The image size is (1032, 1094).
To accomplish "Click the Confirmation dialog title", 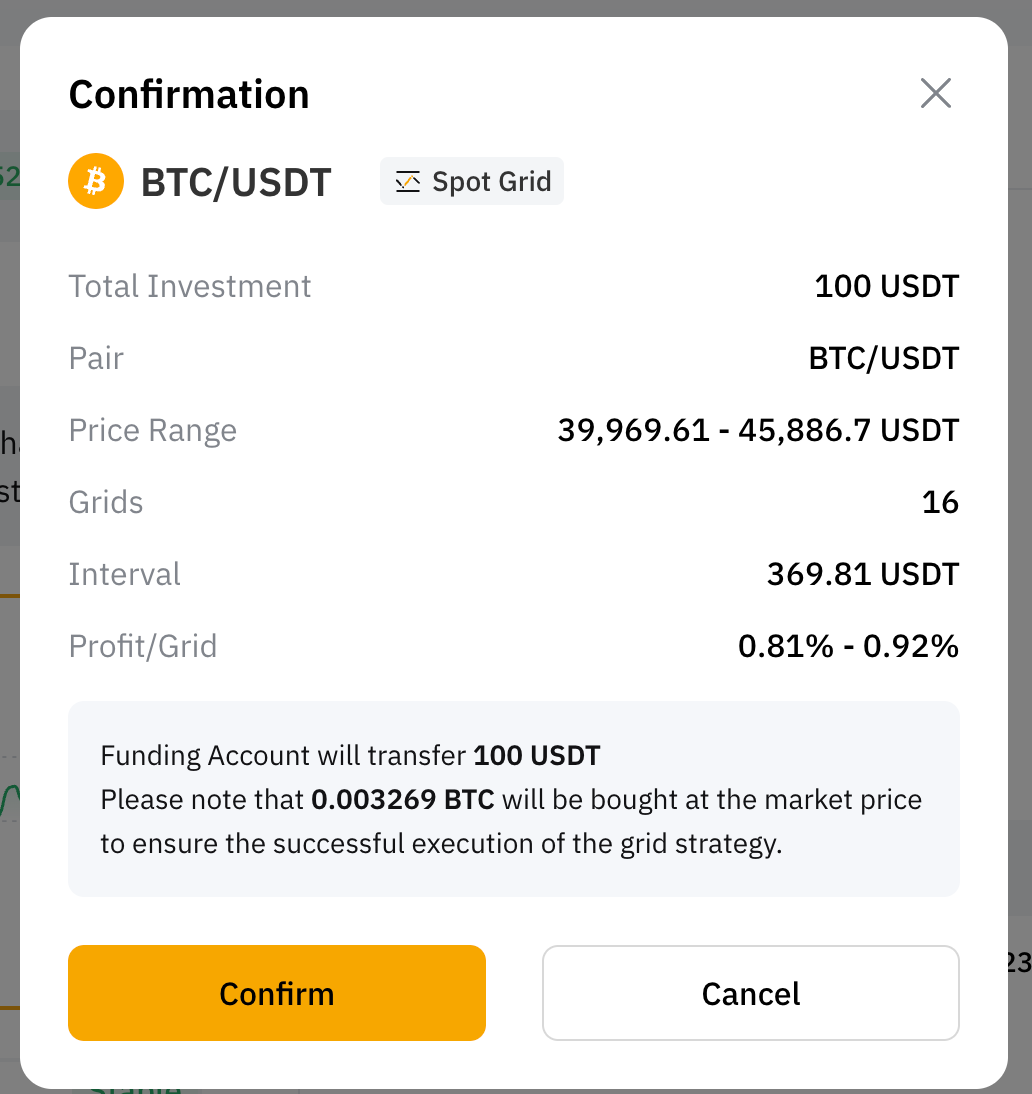I will tap(189, 94).
